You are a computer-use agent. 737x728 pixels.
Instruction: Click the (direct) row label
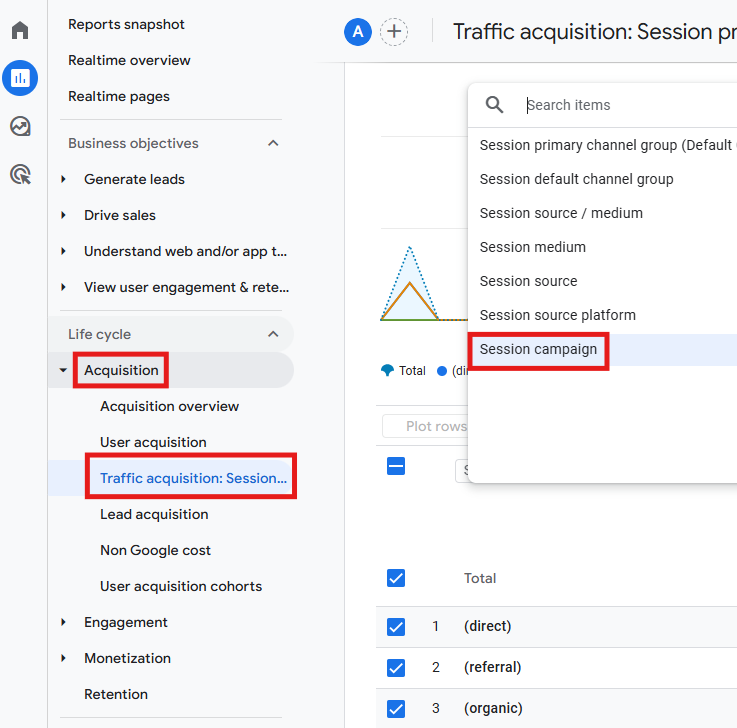click(487, 626)
